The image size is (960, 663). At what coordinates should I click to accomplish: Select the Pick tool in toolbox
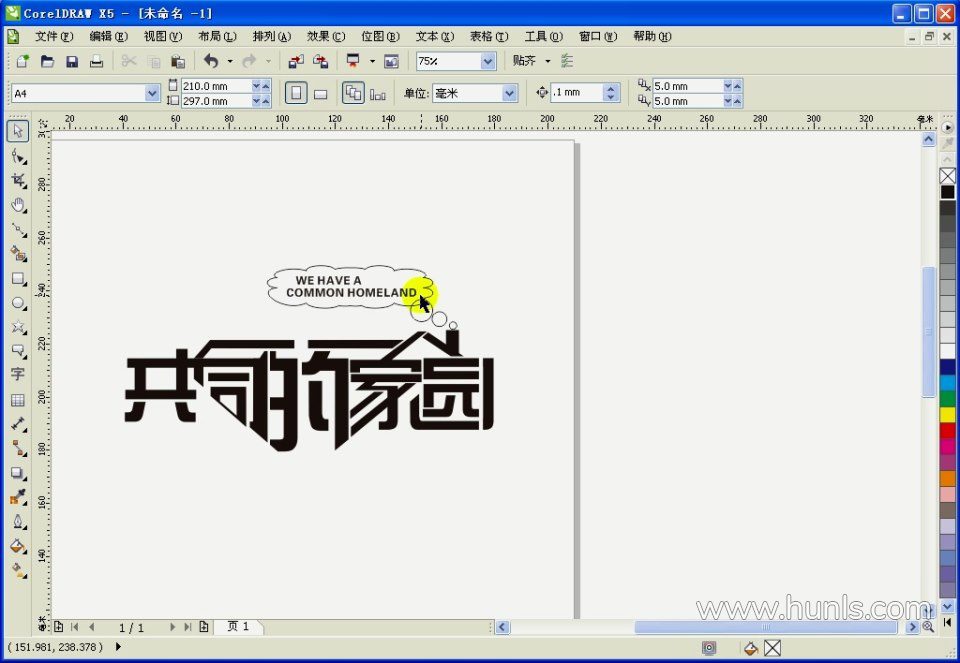coord(18,131)
